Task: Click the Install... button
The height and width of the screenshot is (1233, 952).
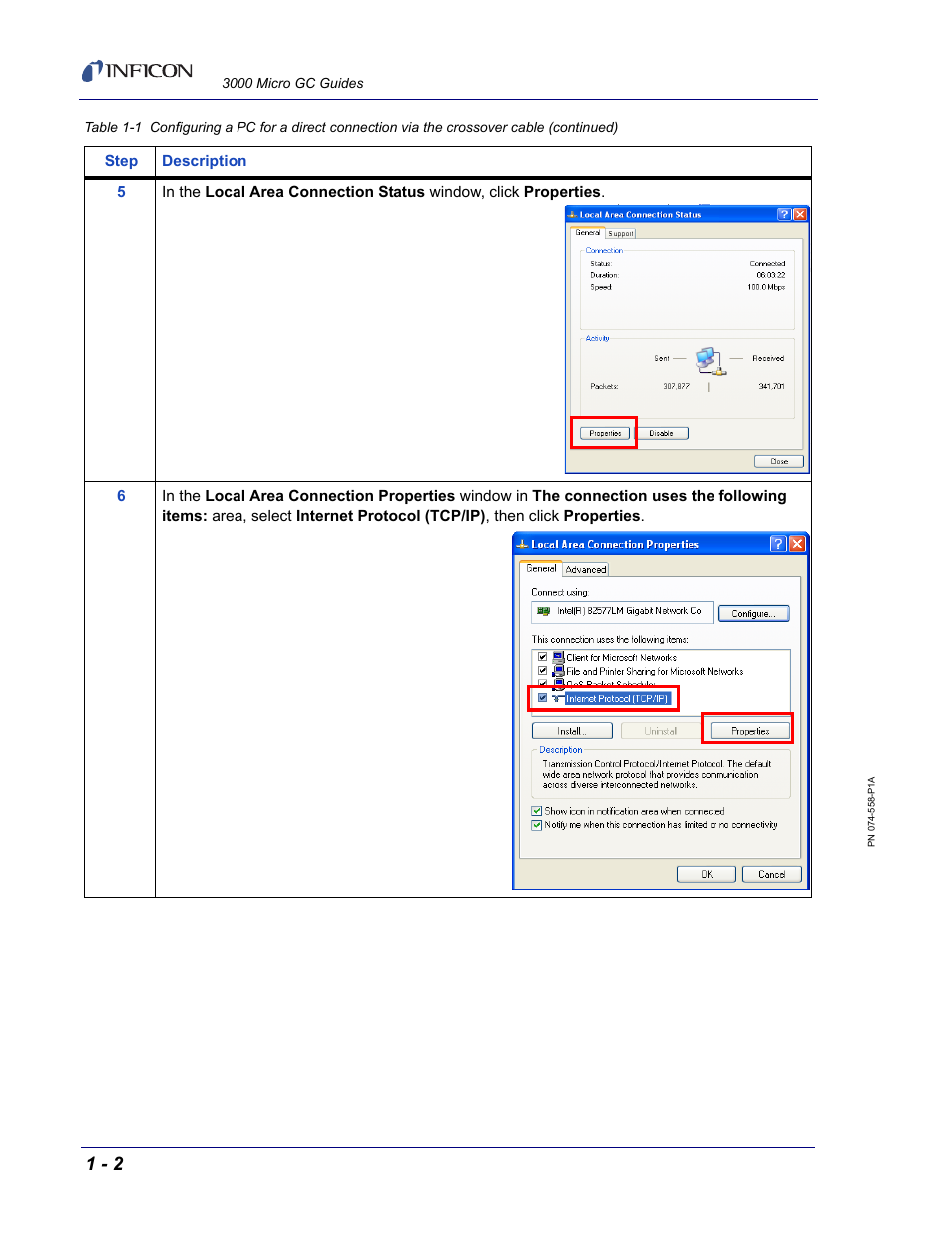Action: click(x=572, y=731)
